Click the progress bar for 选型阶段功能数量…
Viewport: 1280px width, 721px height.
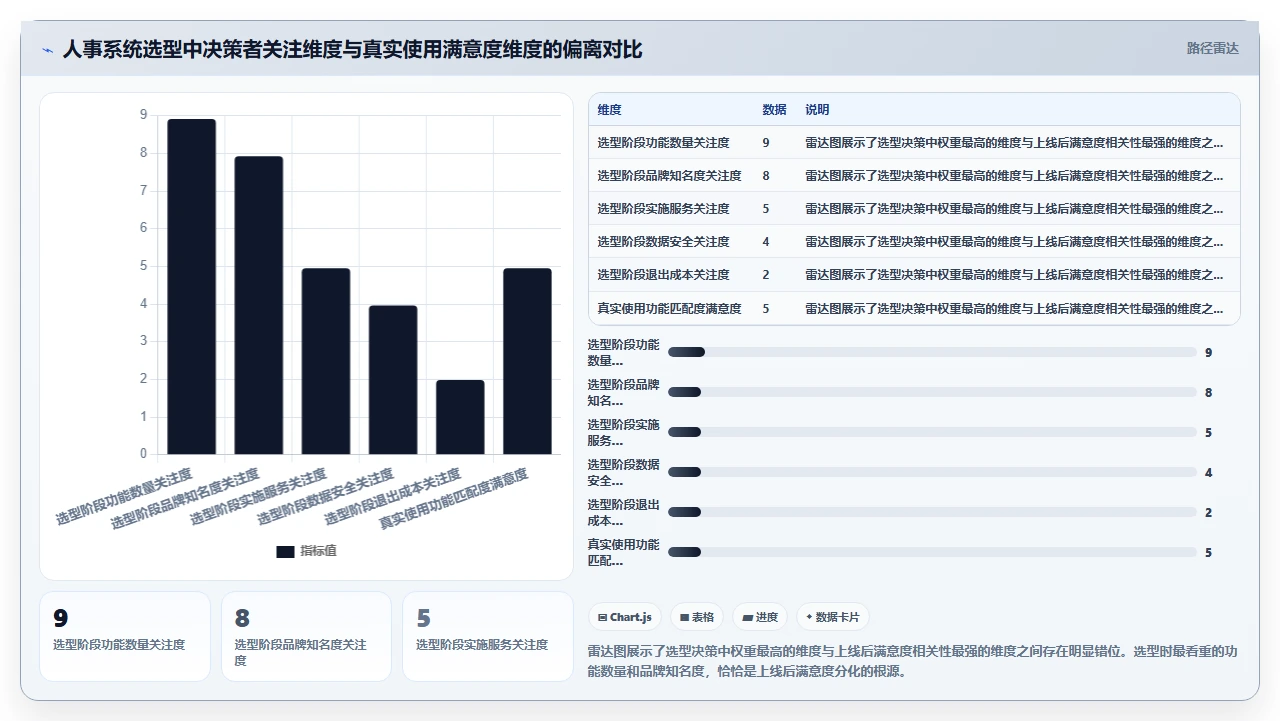pos(932,352)
